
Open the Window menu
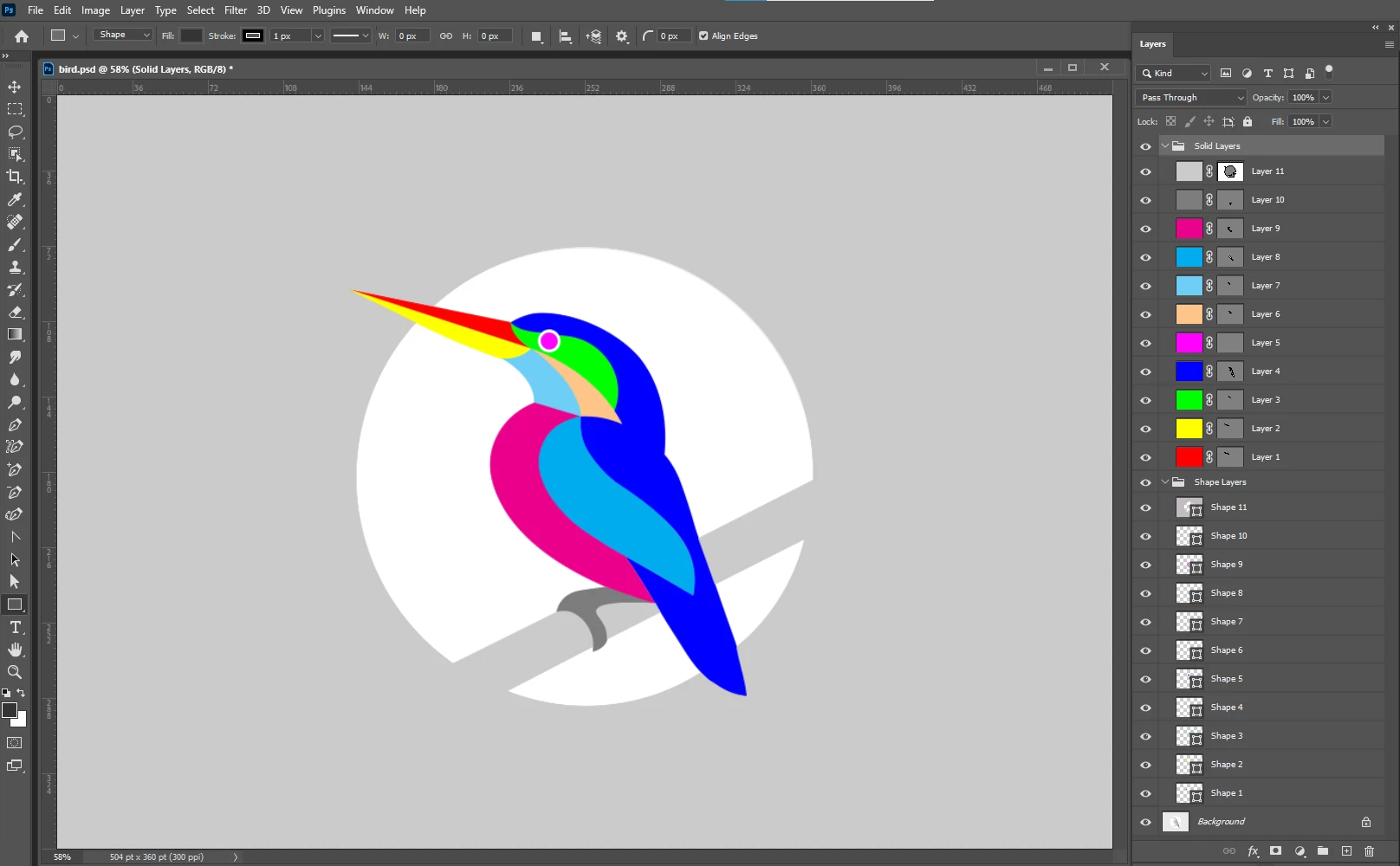[x=375, y=10]
